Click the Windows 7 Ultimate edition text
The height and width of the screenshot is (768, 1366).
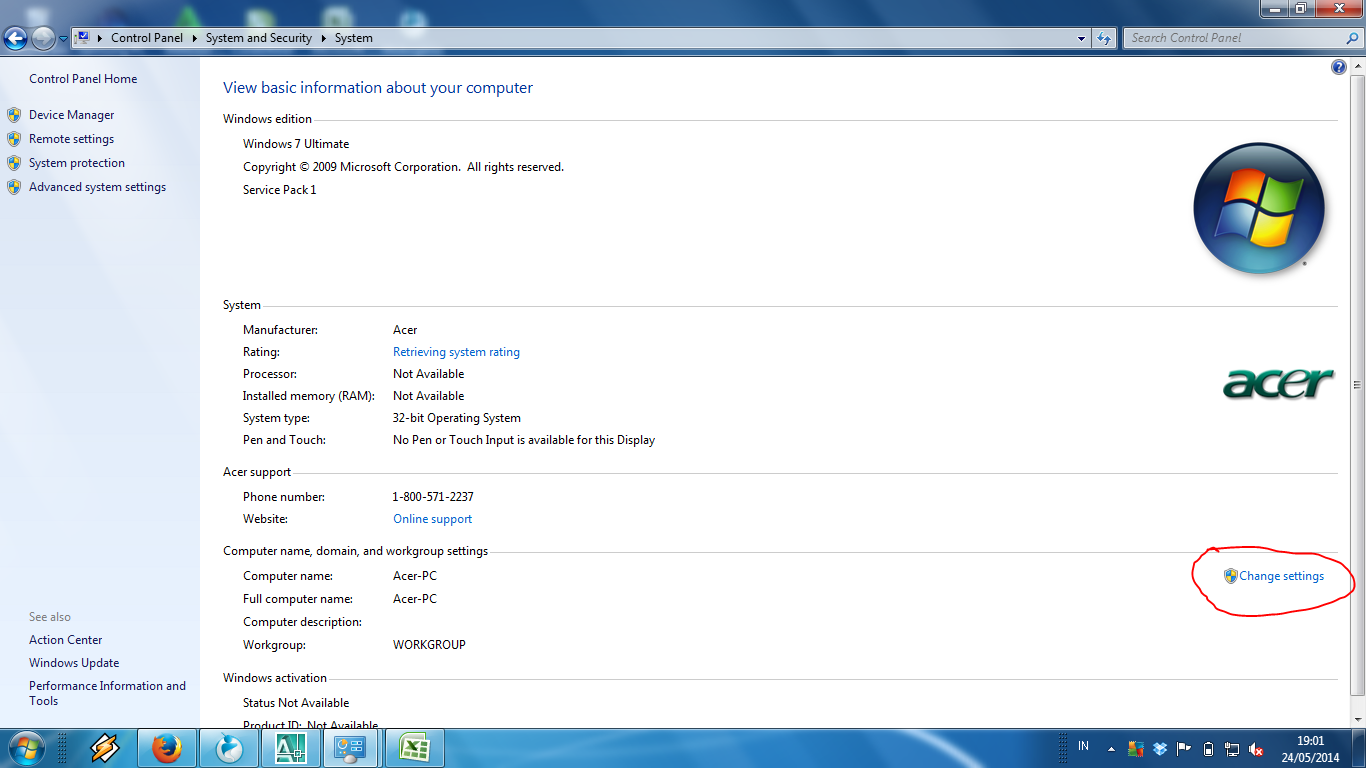point(296,144)
